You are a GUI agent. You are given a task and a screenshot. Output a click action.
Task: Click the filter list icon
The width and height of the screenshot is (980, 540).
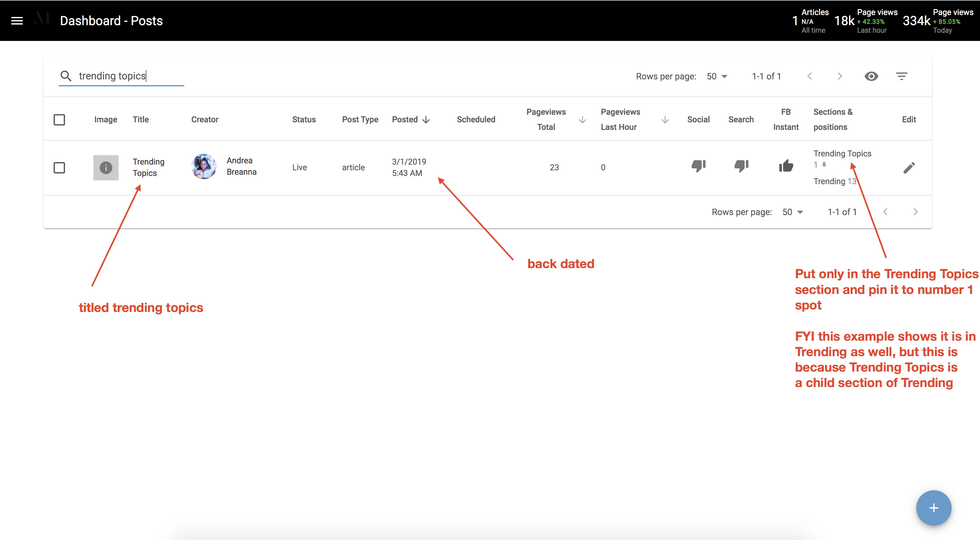[901, 76]
